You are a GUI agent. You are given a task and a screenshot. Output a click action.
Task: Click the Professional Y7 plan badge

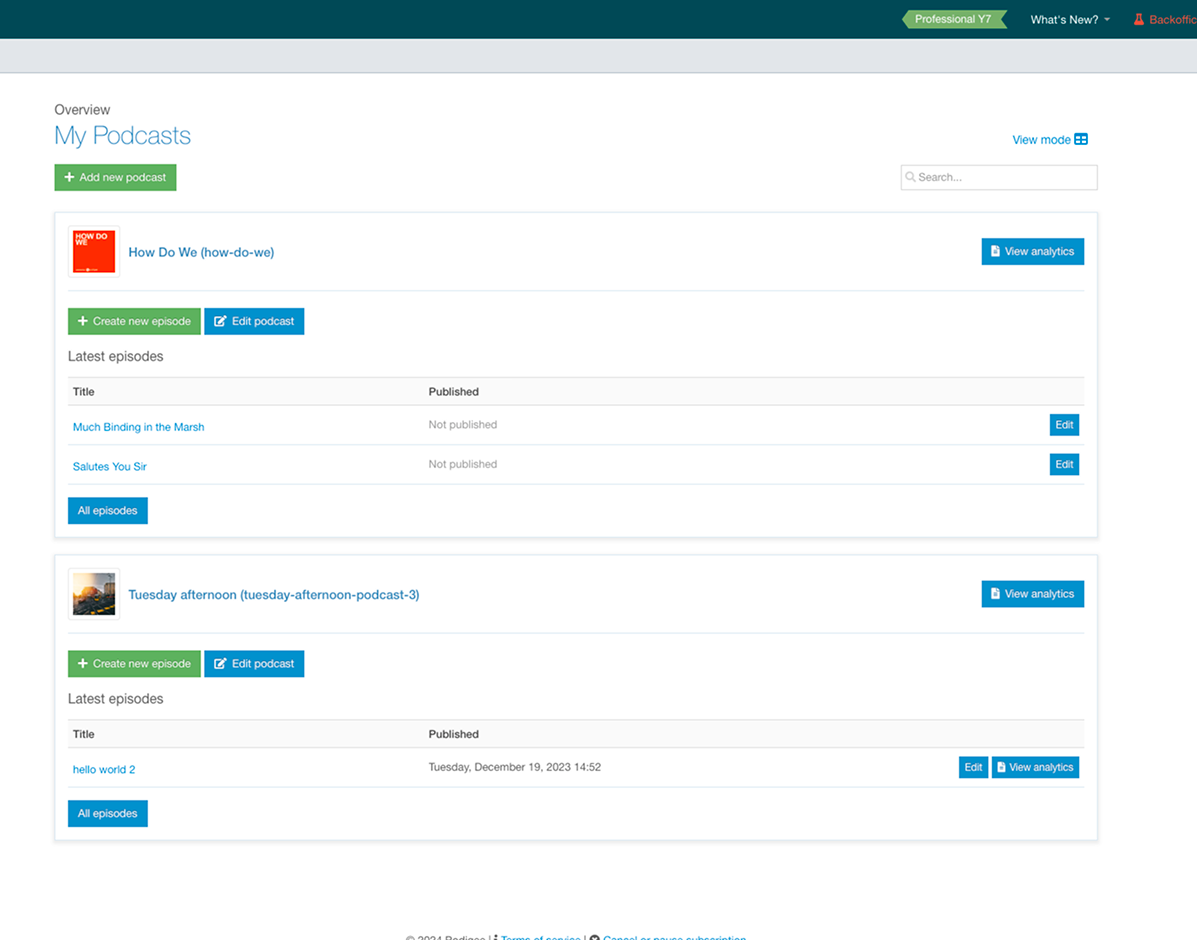click(x=954, y=19)
